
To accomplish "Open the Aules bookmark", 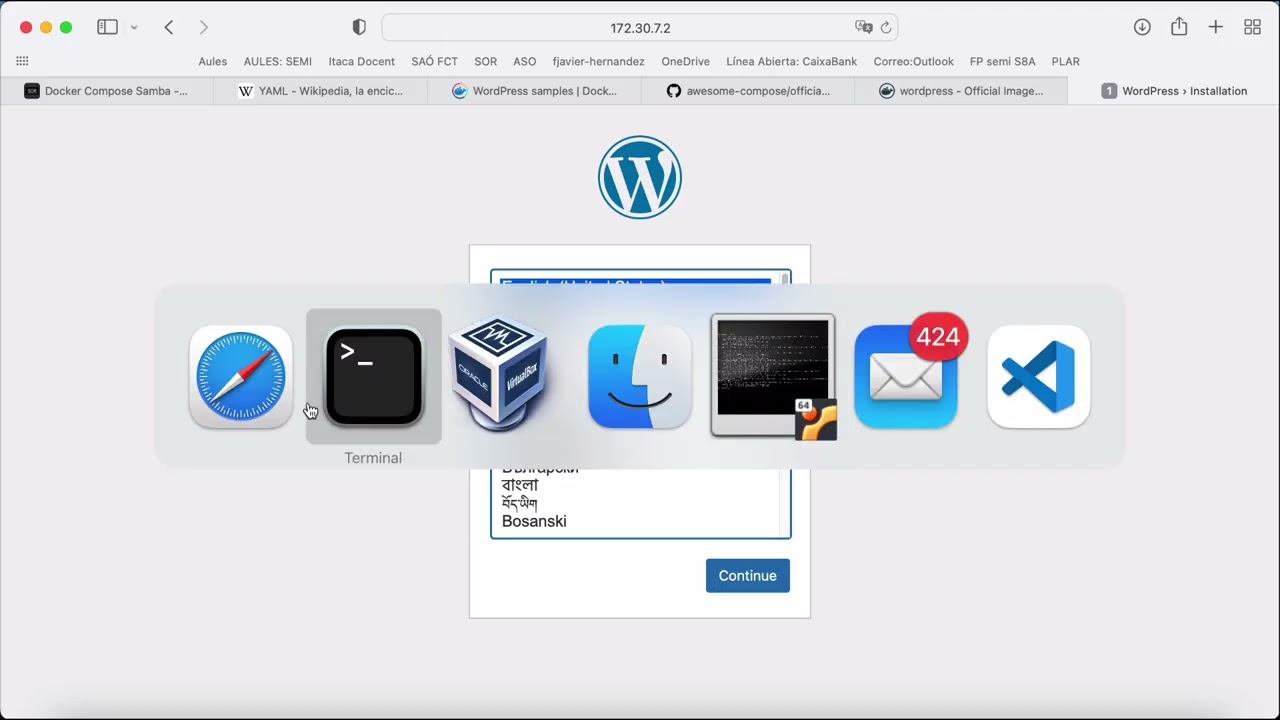I will (x=212, y=61).
